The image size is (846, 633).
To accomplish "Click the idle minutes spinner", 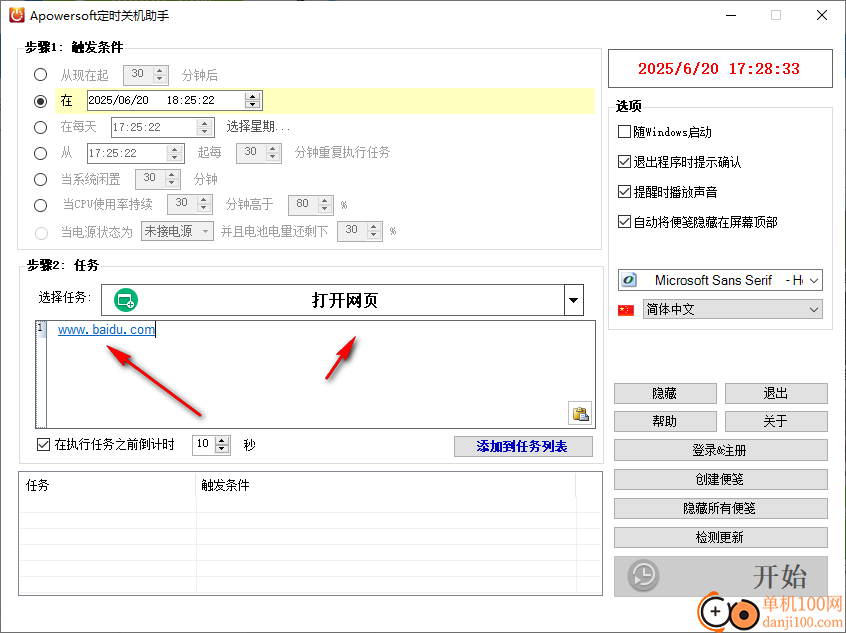I will pyautogui.click(x=172, y=179).
